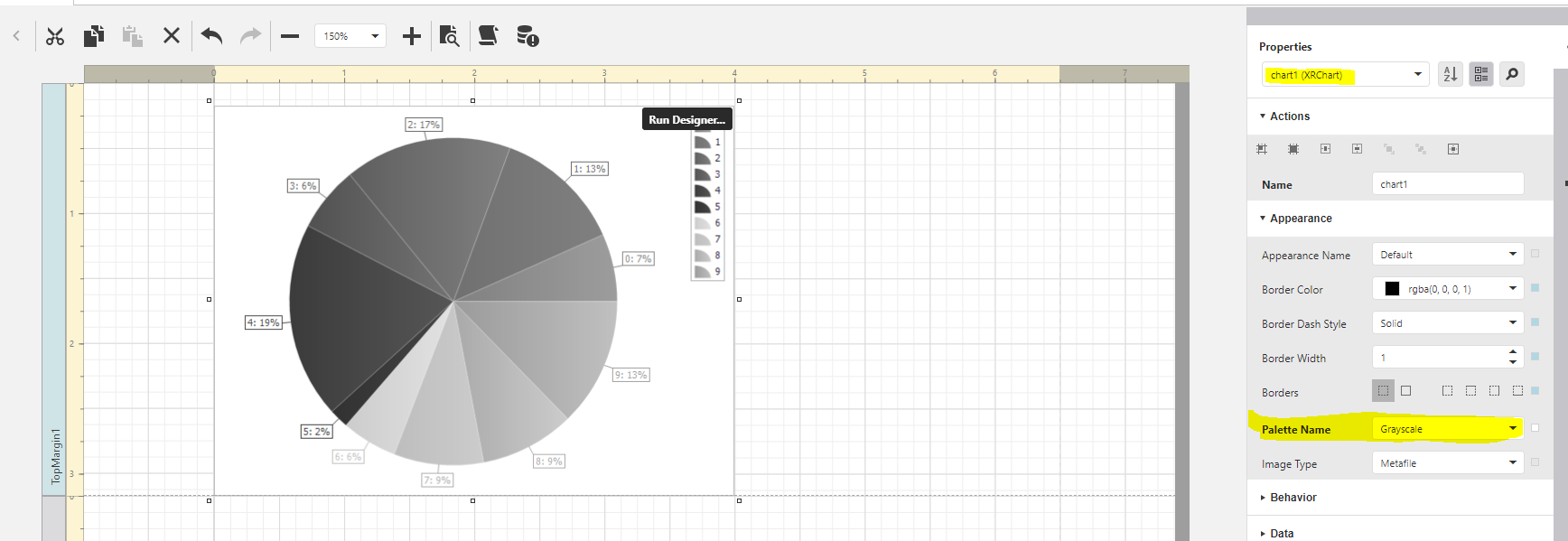Click the Appearance Name property marker square

[x=1535, y=254]
